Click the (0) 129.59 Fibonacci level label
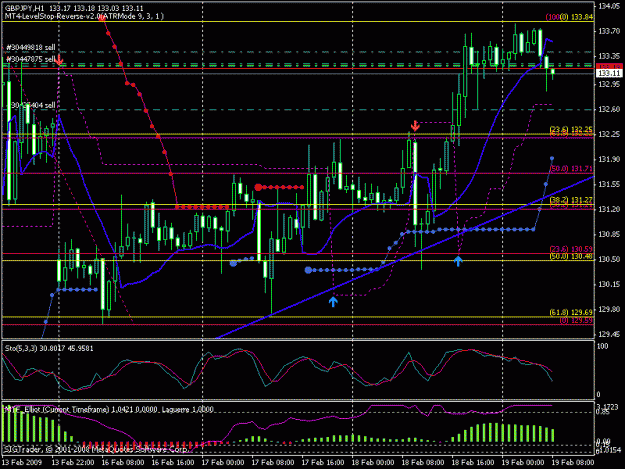 point(576,320)
